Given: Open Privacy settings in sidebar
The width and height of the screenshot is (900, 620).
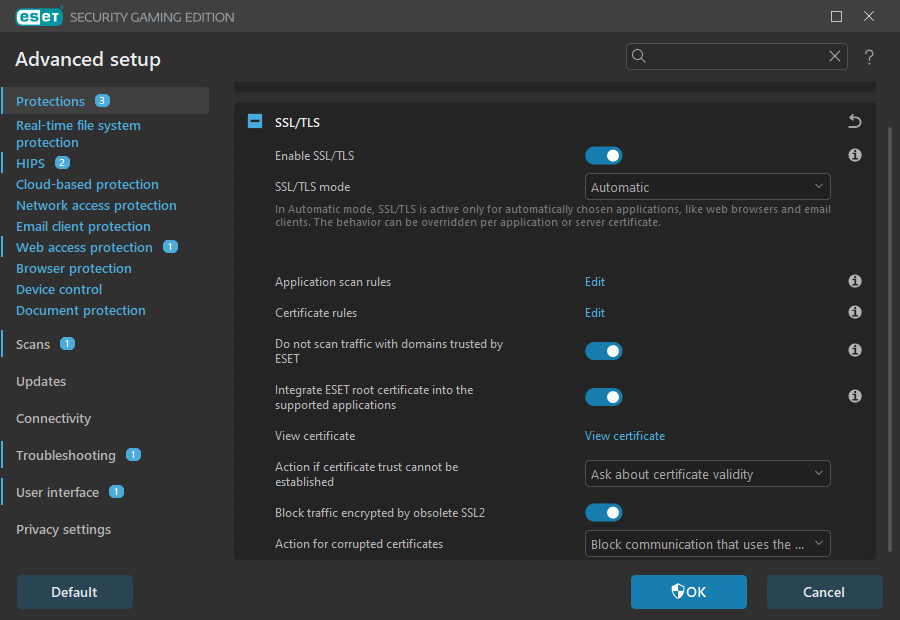Looking at the screenshot, I should pos(63,529).
